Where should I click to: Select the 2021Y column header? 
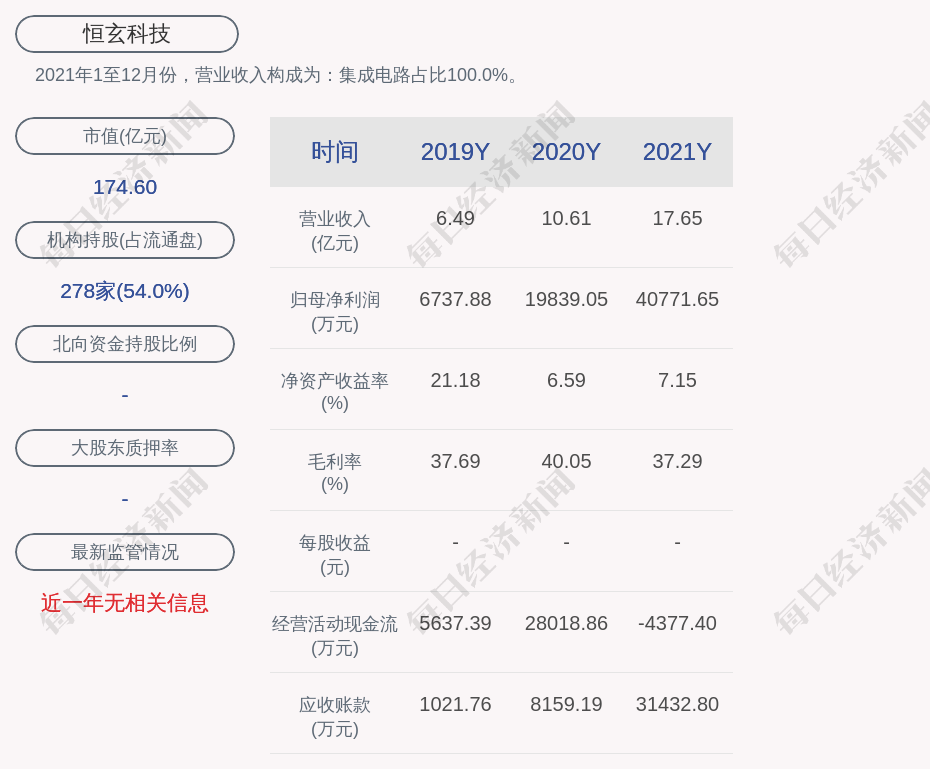pos(677,152)
